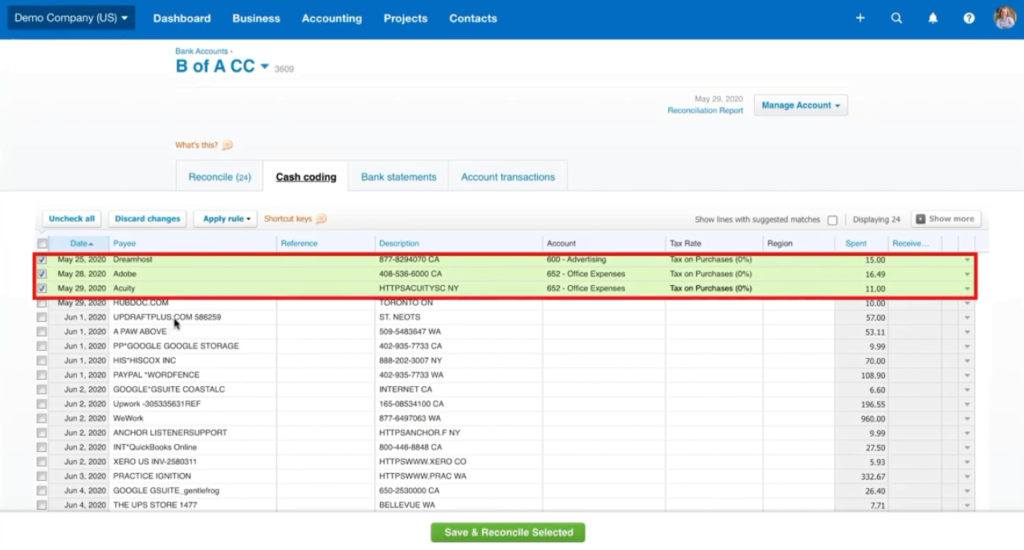Enable Show lines with suggested matches
Viewport: 1024px width, 550px height.
[832, 220]
